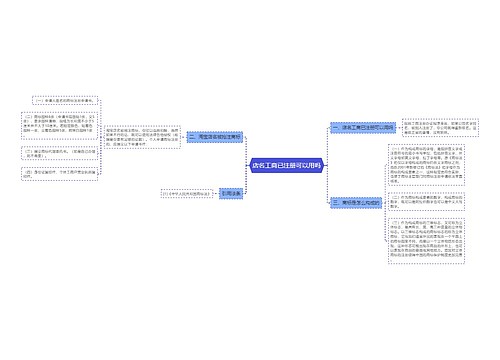Select the description note left of branch 二
500x360 pixels.
tap(142, 137)
